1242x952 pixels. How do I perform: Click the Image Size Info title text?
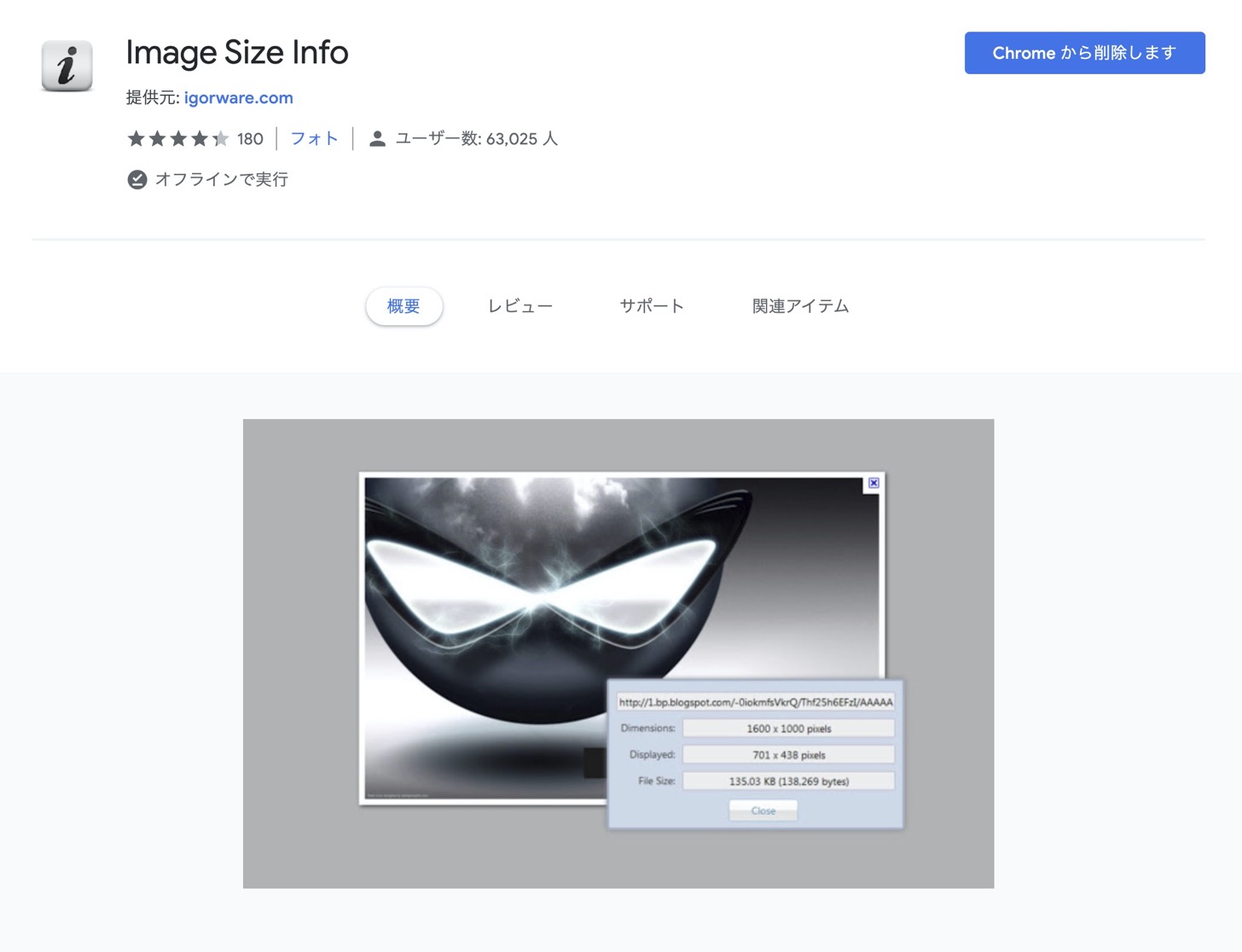pos(237,53)
